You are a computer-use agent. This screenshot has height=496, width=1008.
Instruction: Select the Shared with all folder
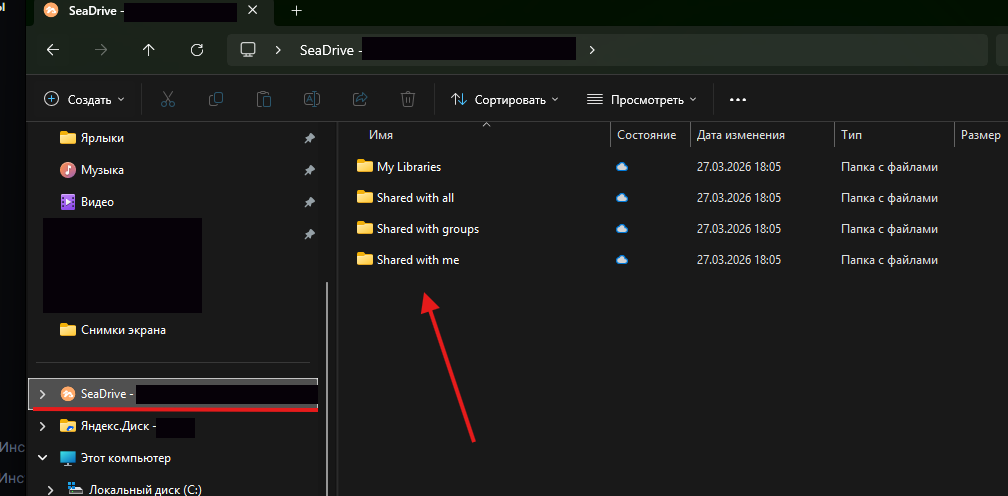(x=415, y=198)
